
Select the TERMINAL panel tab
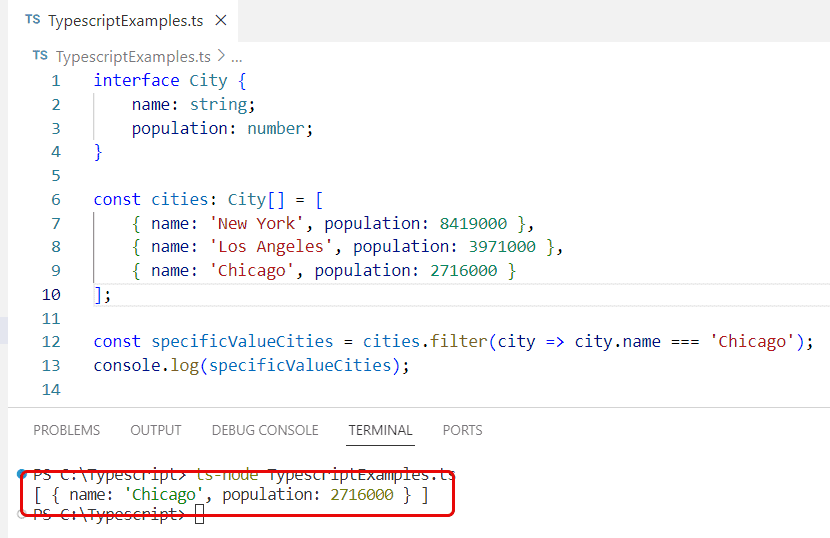(x=380, y=430)
